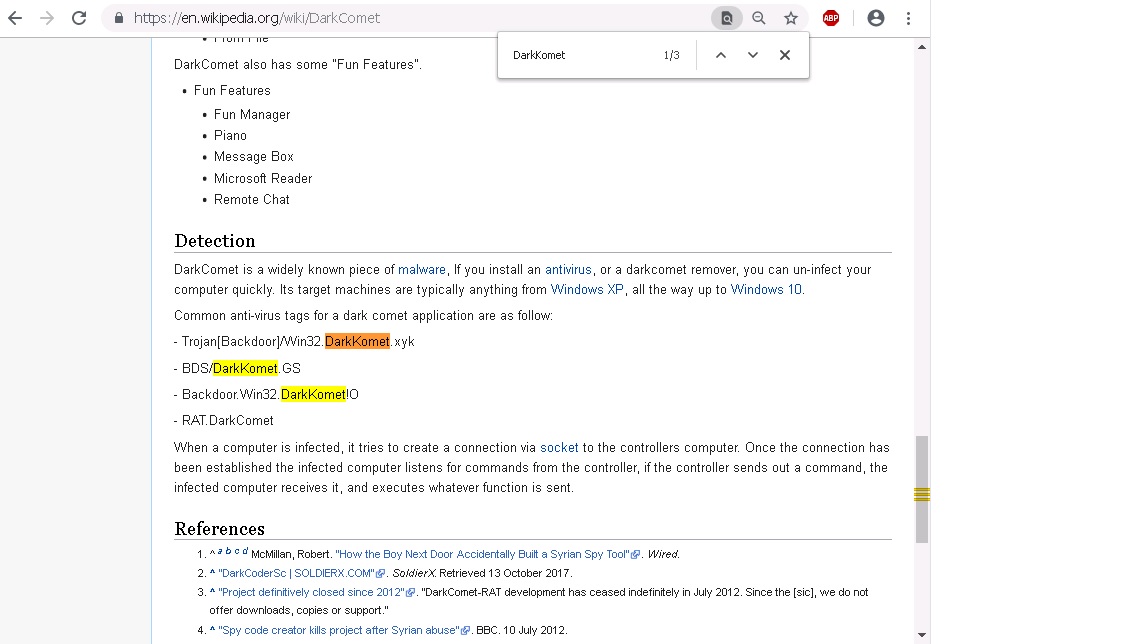The width and height of the screenshot is (1146, 644).
Task: Go to previous DarkKomet match
Action: tap(721, 55)
